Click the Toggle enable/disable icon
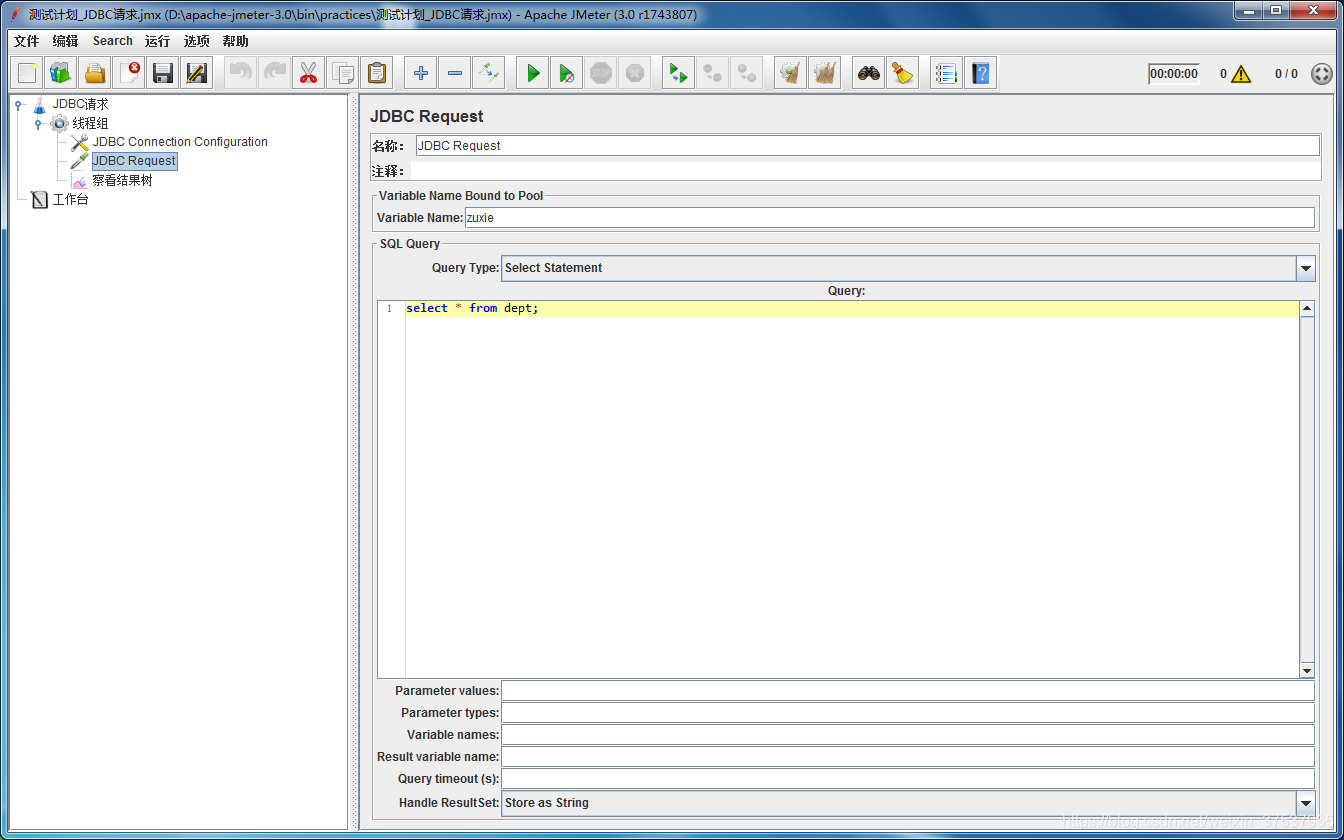The width and height of the screenshot is (1344, 840). pyautogui.click(x=489, y=73)
